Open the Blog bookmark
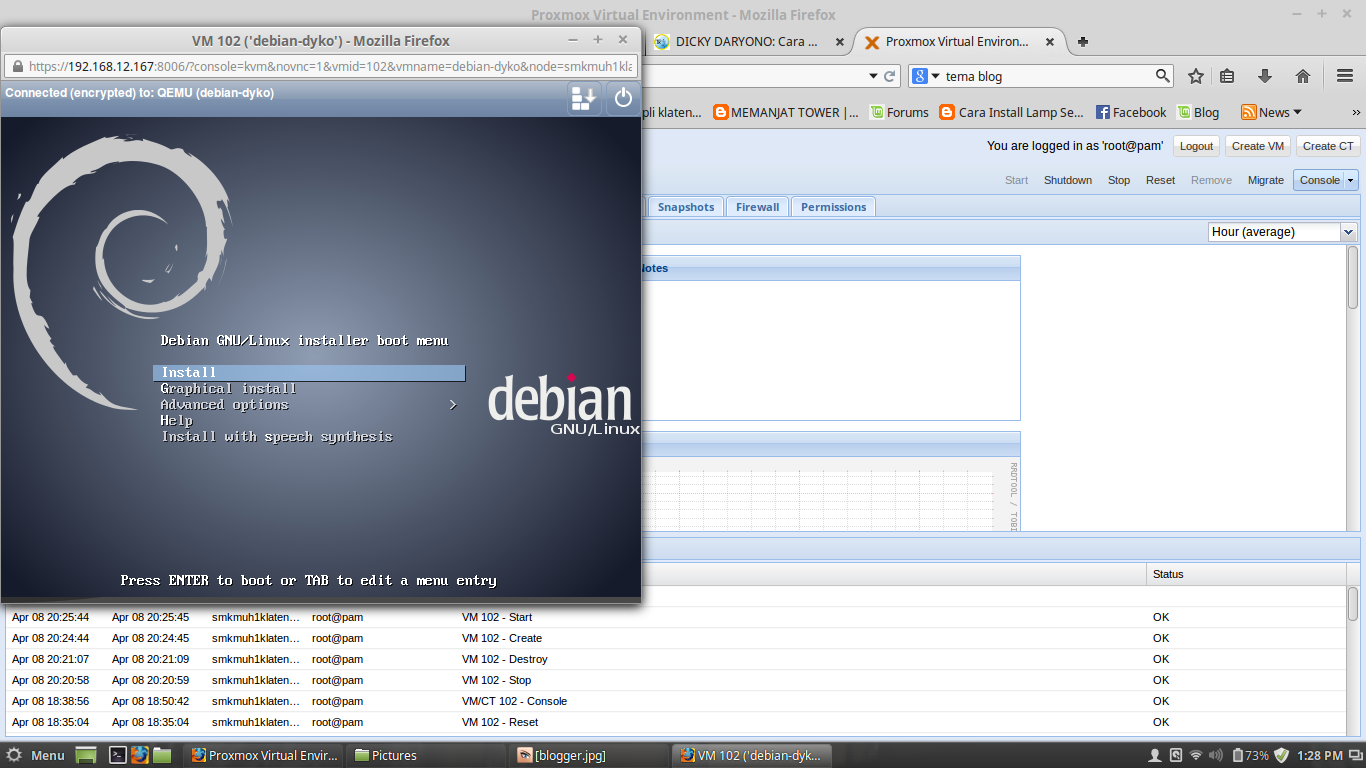Viewport: 1366px width, 768px height. pos(1198,112)
